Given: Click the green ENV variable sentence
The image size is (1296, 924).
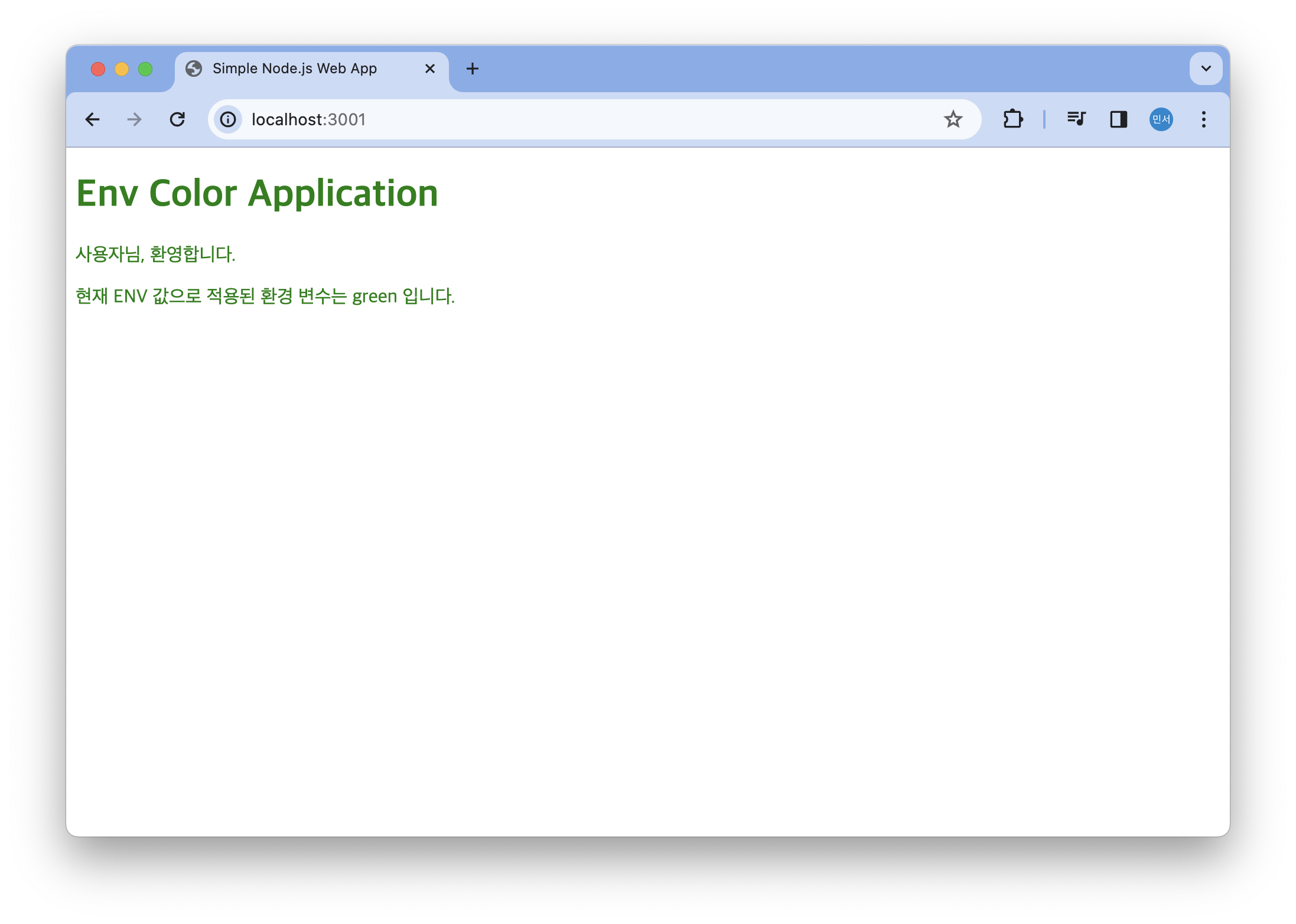Looking at the screenshot, I should pos(265,295).
